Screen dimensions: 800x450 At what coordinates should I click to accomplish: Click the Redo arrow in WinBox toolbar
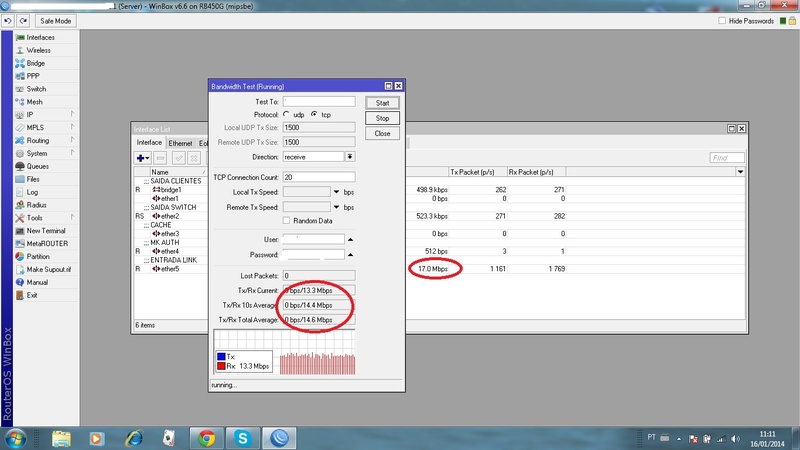23,21
